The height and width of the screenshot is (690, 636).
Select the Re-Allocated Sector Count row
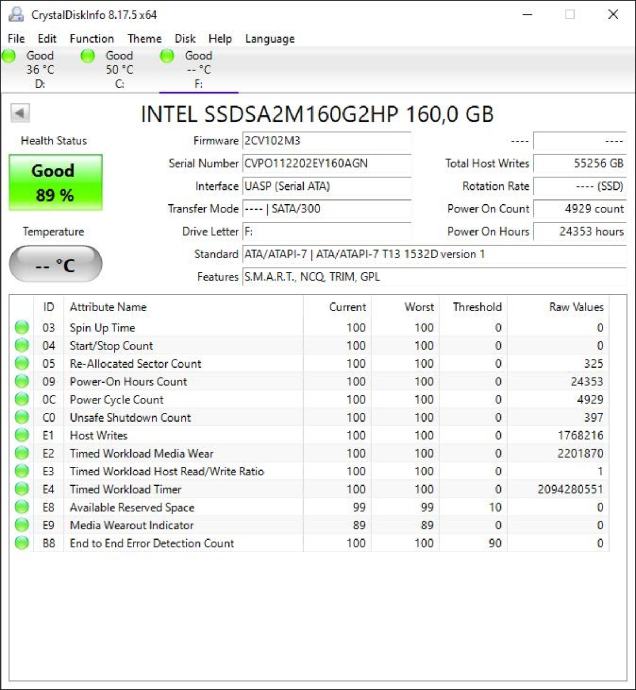click(310, 363)
